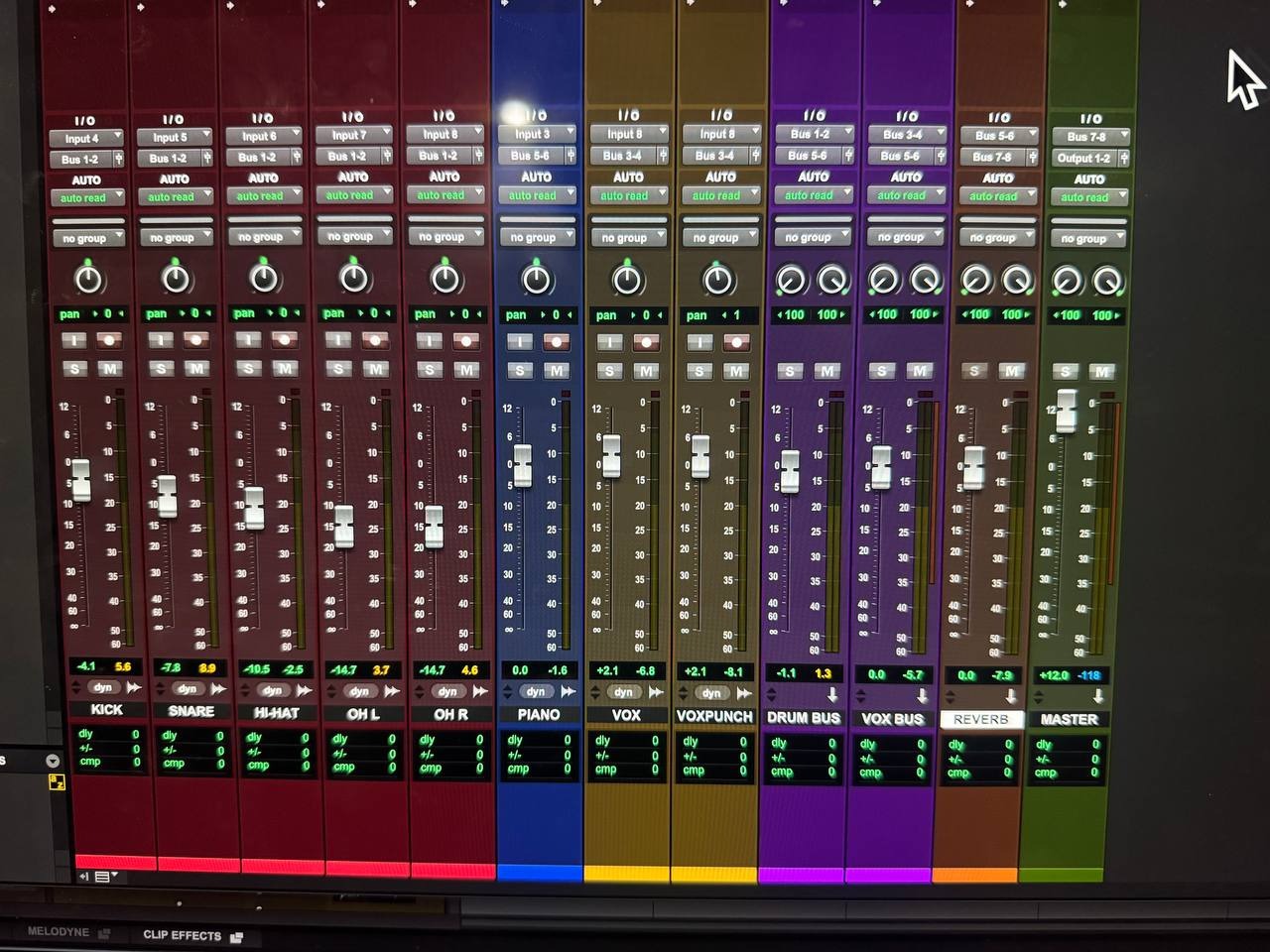1270x952 pixels.
Task: Click the dyn automation icon on VOX
Action: point(623,692)
